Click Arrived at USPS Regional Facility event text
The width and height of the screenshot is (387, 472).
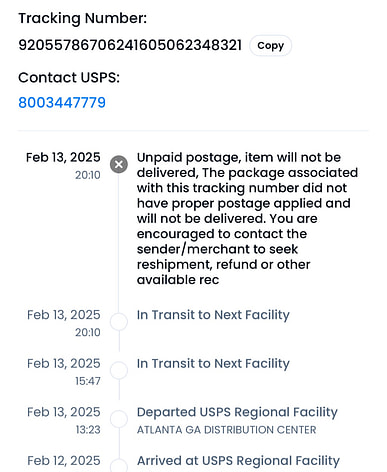(x=238, y=461)
